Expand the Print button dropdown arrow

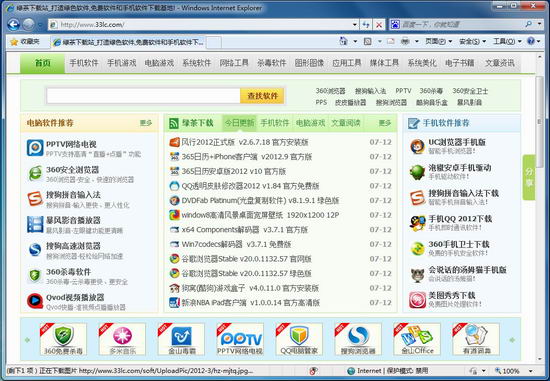pos(417,41)
